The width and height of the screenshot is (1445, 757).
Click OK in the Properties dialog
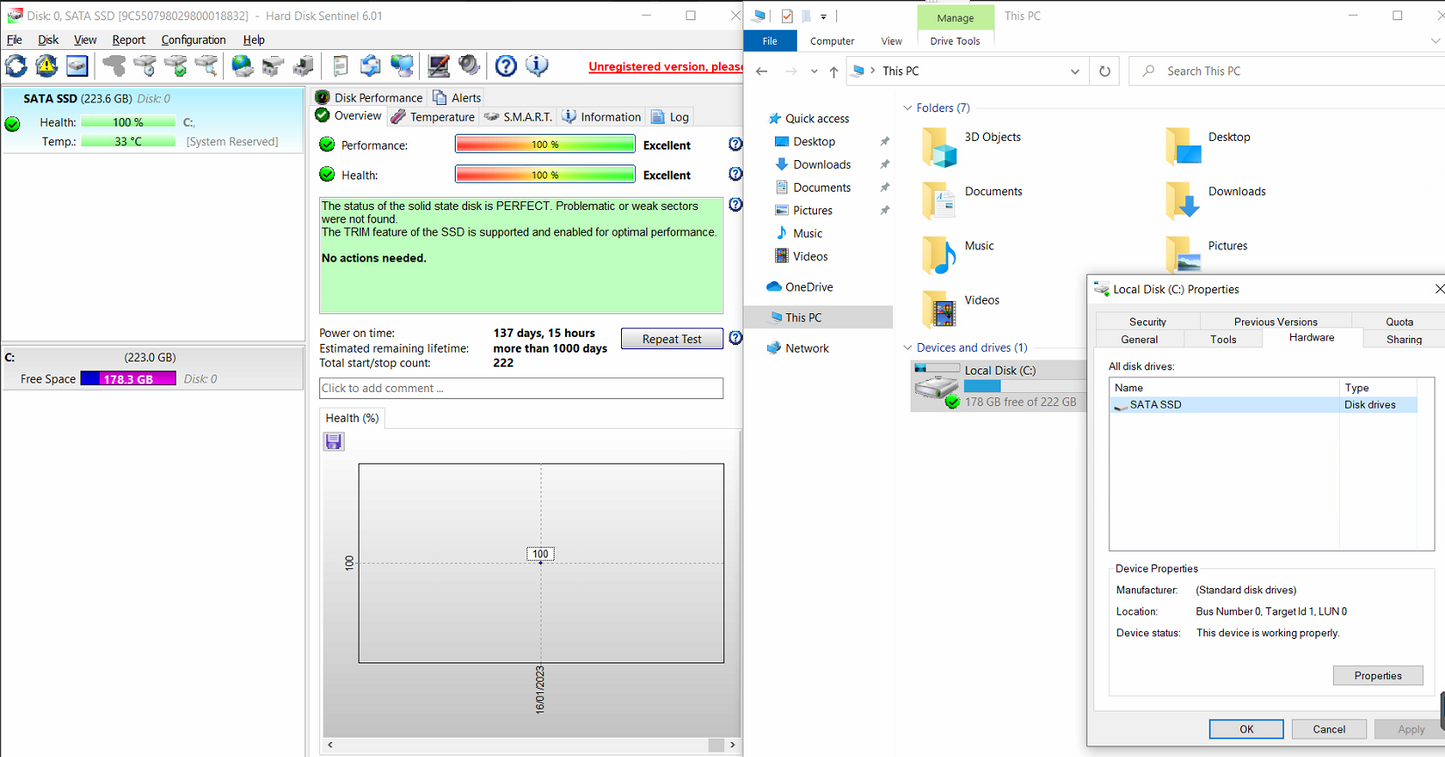pyautogui.click(x=1246, y=729)
